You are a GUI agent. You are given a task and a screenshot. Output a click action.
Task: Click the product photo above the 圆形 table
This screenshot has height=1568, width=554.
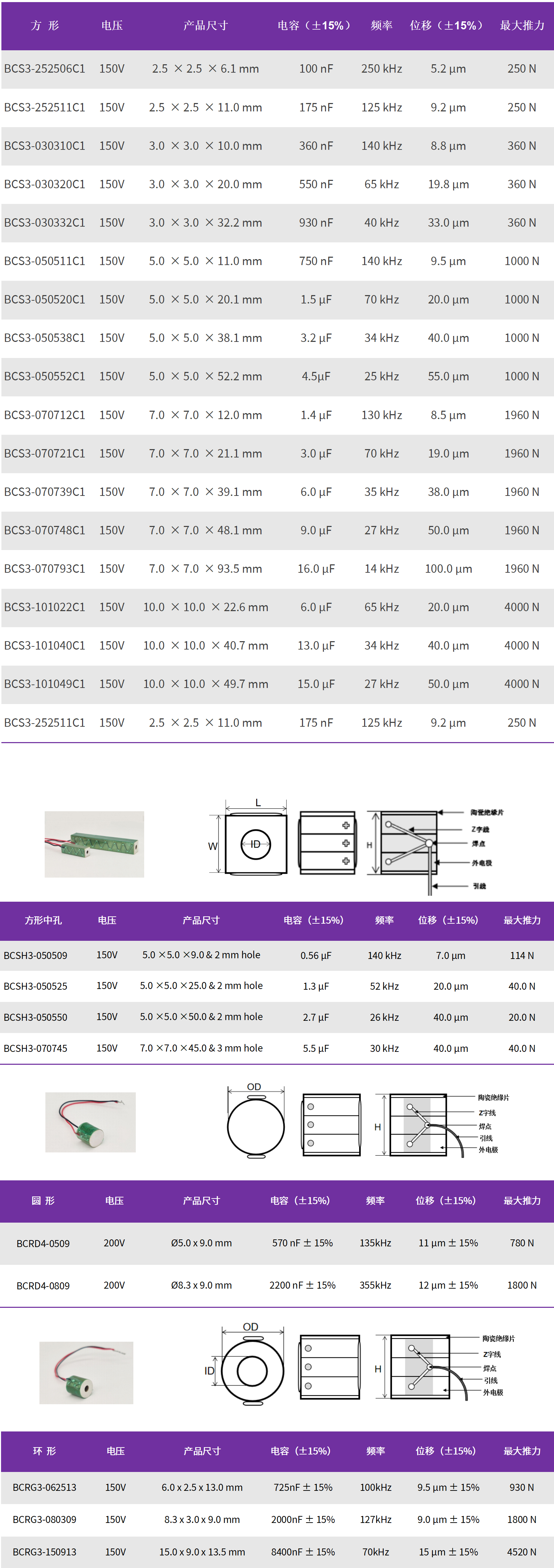(x=90, y=1122)
